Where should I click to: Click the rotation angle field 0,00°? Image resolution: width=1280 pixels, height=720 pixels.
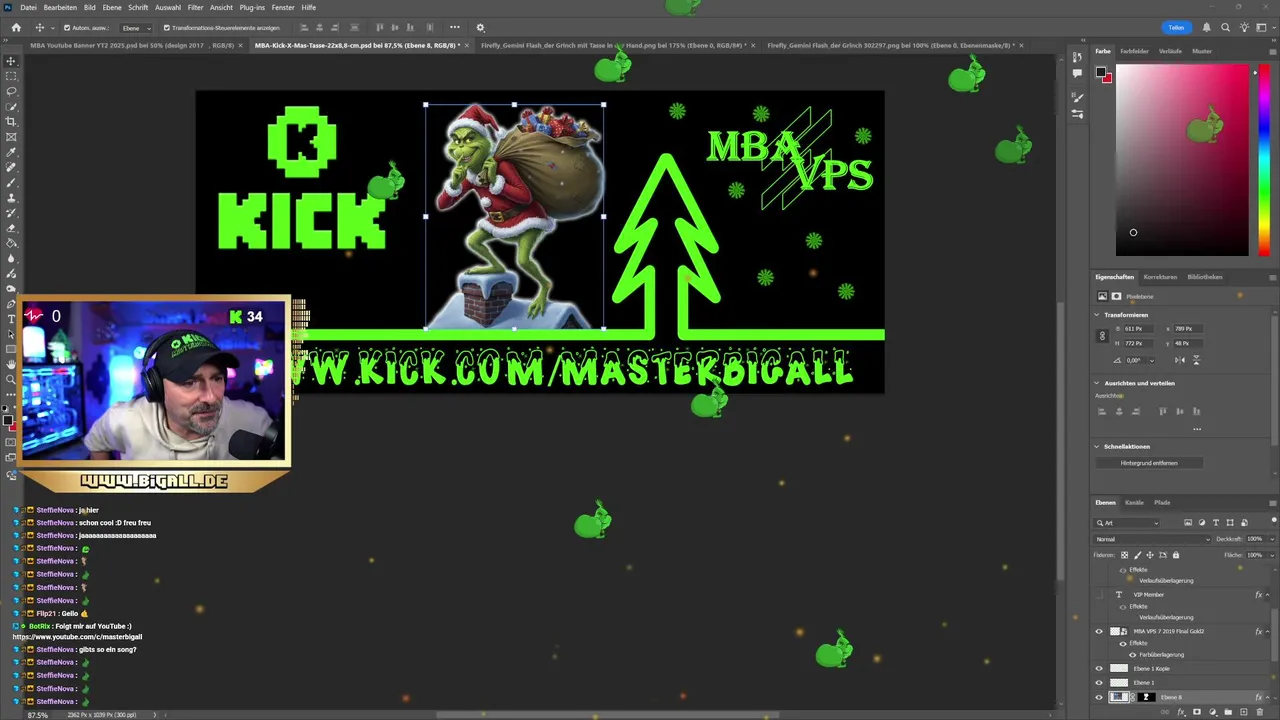(1134, 360)
